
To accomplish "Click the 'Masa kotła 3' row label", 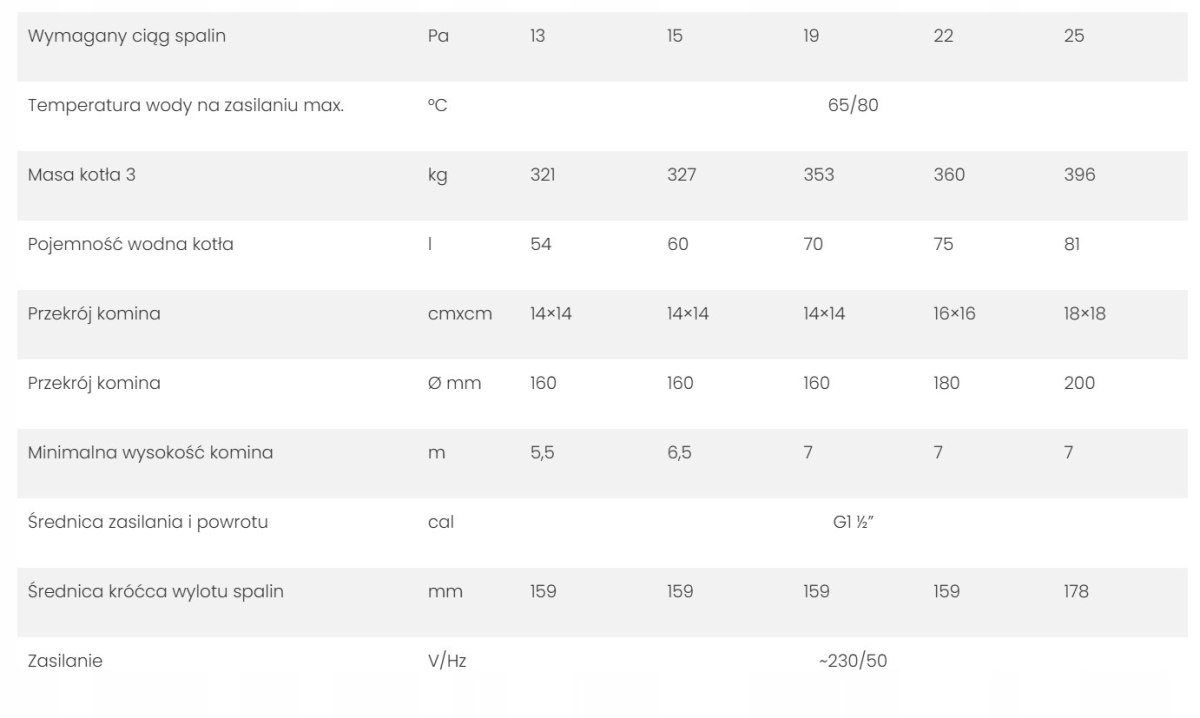I will click(82, 175).
